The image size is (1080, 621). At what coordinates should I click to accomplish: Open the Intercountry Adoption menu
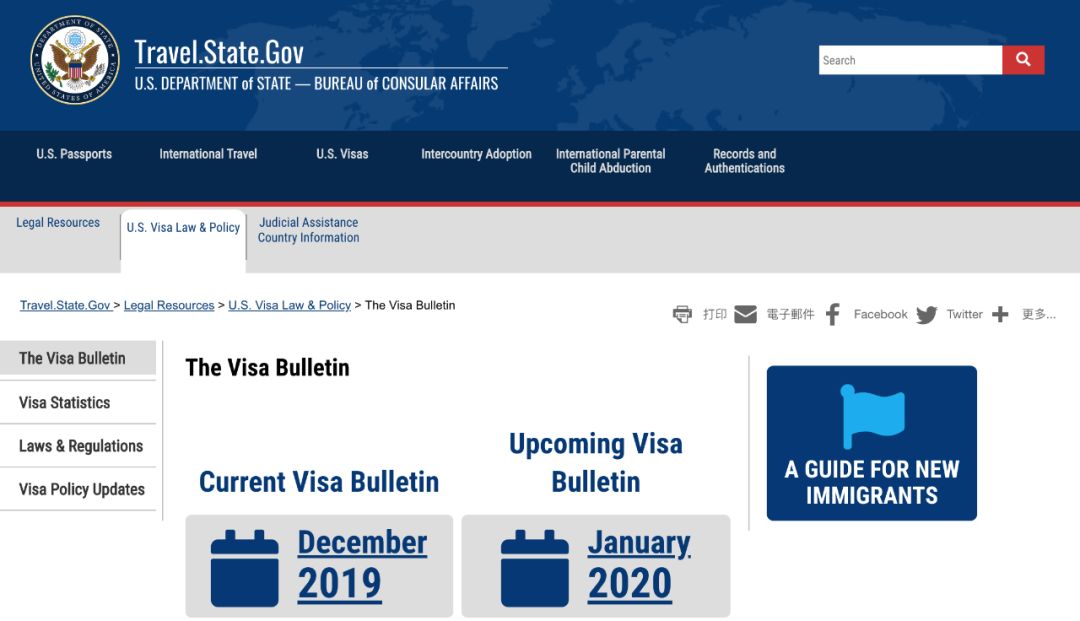477,154
